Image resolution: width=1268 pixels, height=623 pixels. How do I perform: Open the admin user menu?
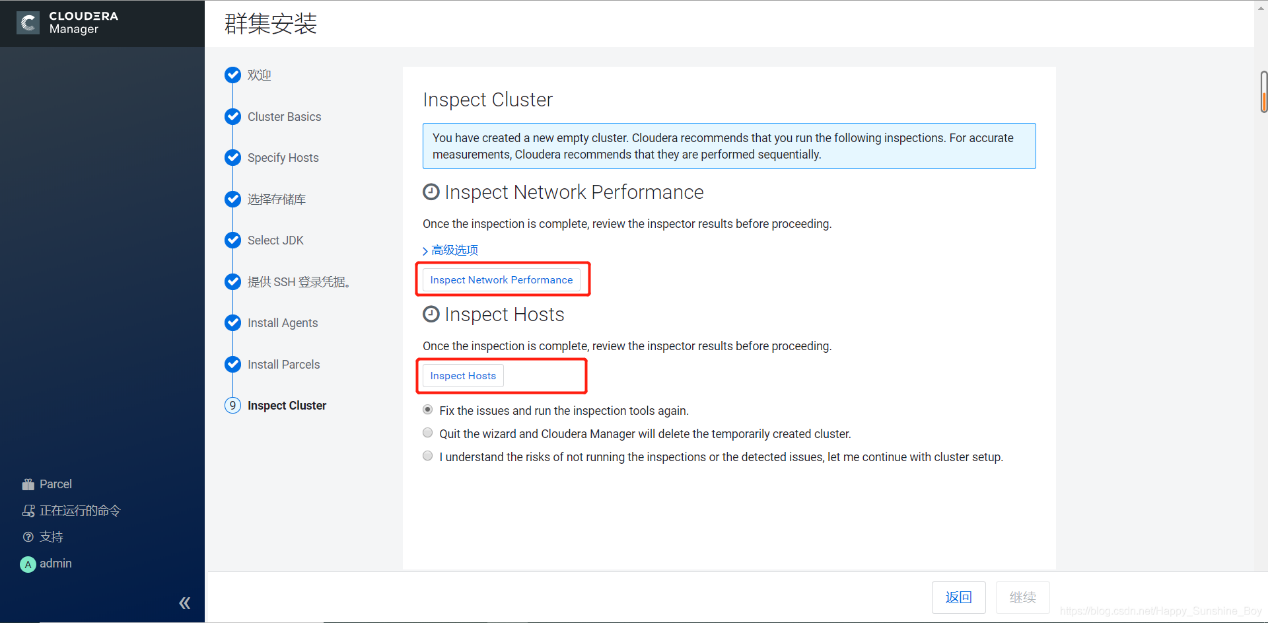click(x=56, y=564)
